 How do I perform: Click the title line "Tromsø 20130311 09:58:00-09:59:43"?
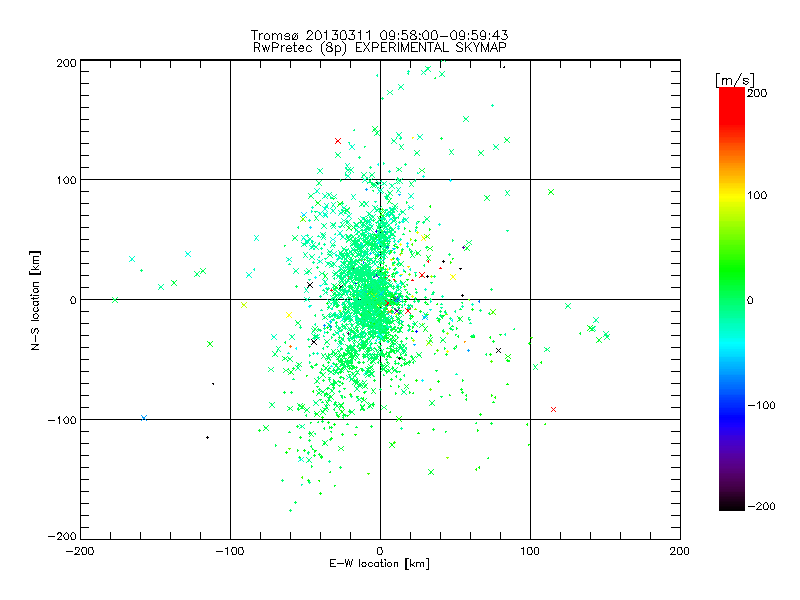[x=379, y=35]
